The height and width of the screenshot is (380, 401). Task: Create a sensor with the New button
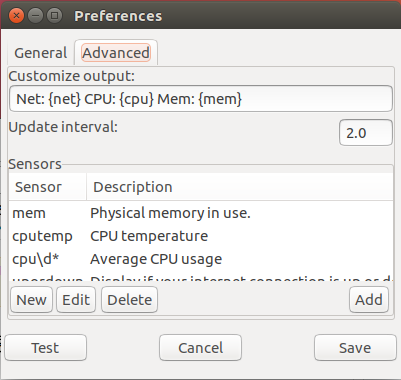(32, 300)
